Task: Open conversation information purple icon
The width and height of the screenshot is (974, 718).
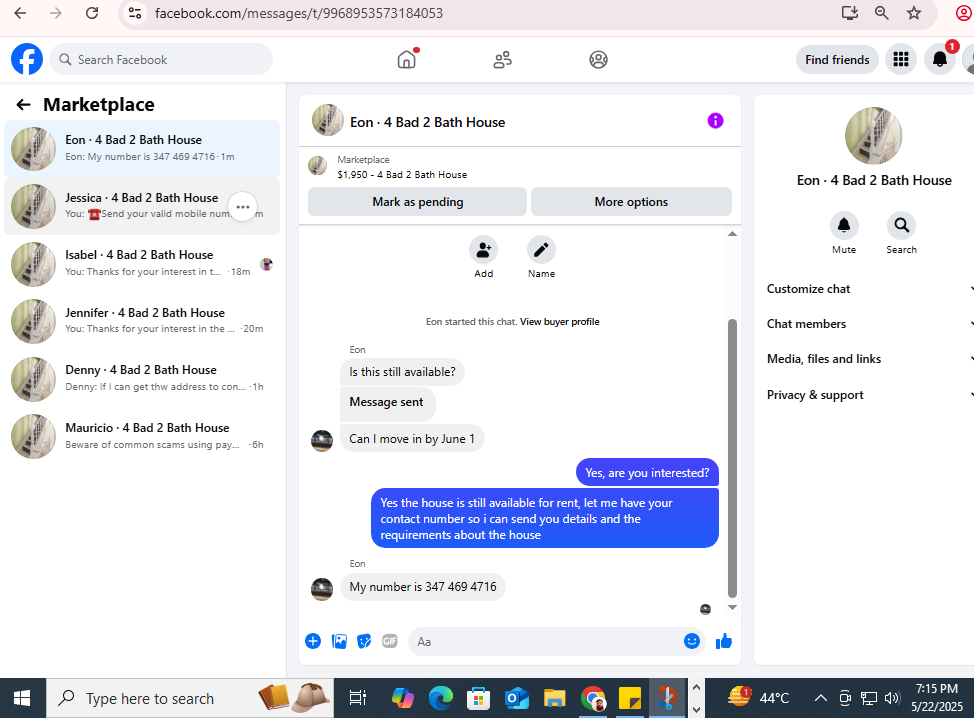Action: point(715,120)
